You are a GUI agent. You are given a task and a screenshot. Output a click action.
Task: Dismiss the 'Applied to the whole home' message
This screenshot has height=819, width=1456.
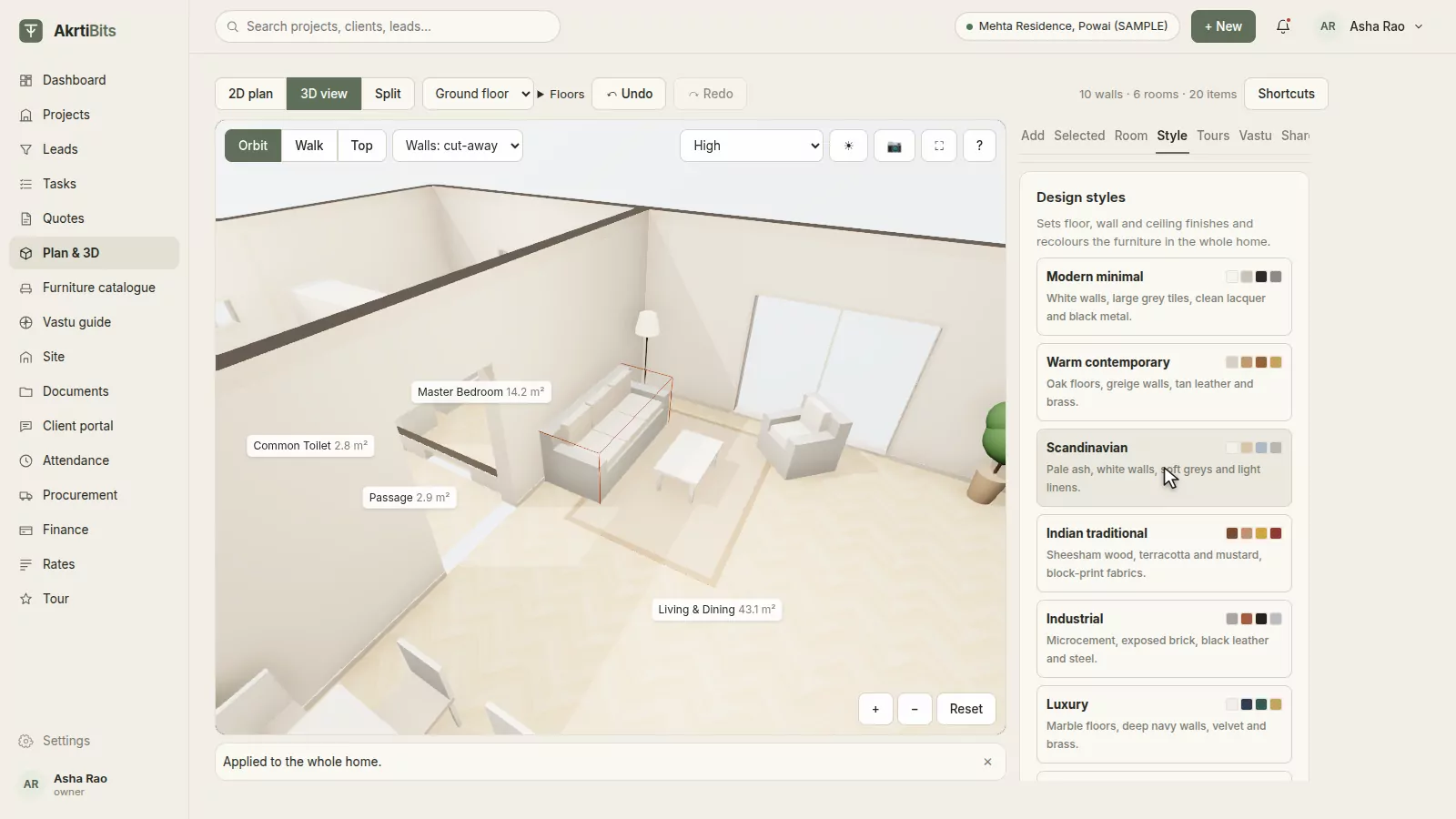tap(987, 762)
